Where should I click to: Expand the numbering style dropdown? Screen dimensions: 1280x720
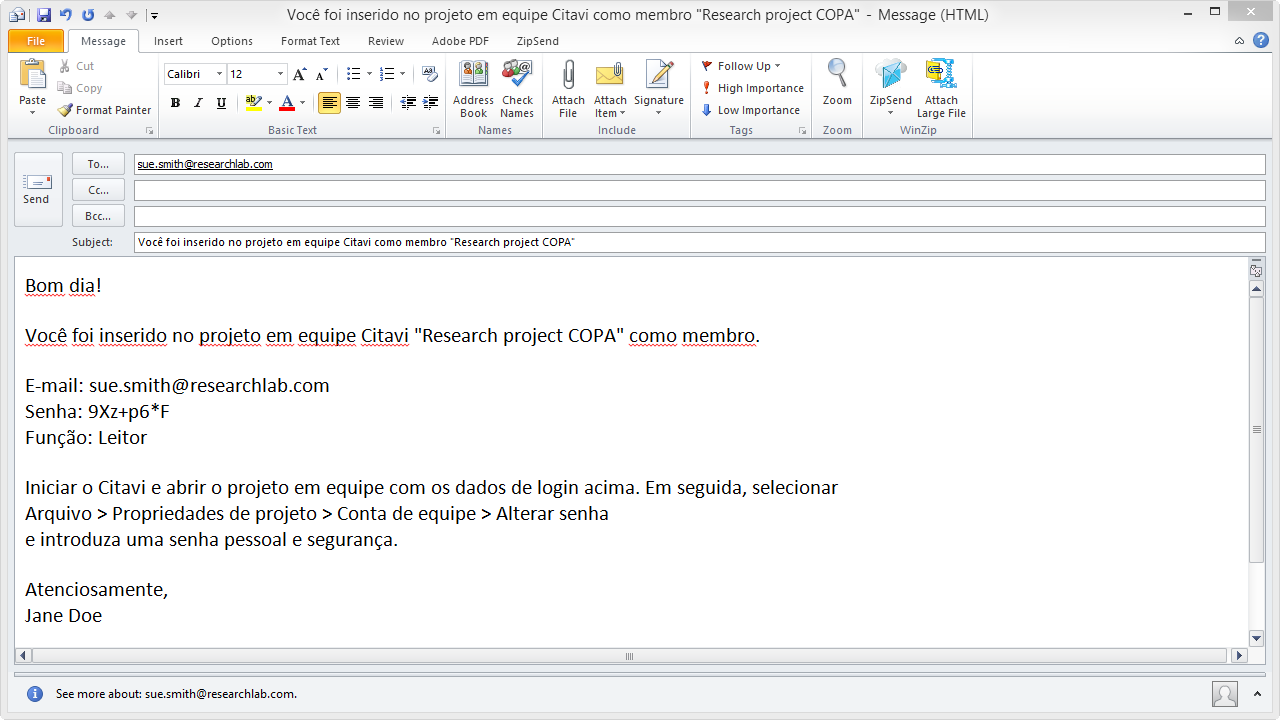(x=403, y=74)
